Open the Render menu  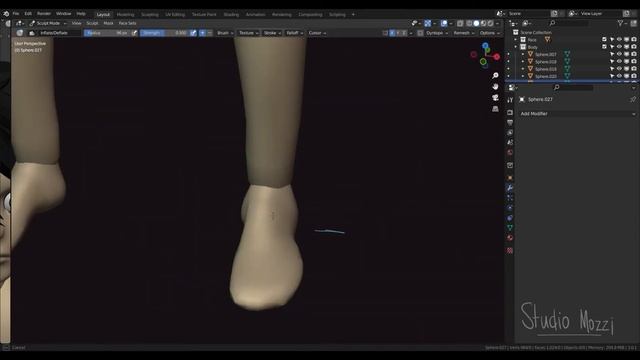44,14
